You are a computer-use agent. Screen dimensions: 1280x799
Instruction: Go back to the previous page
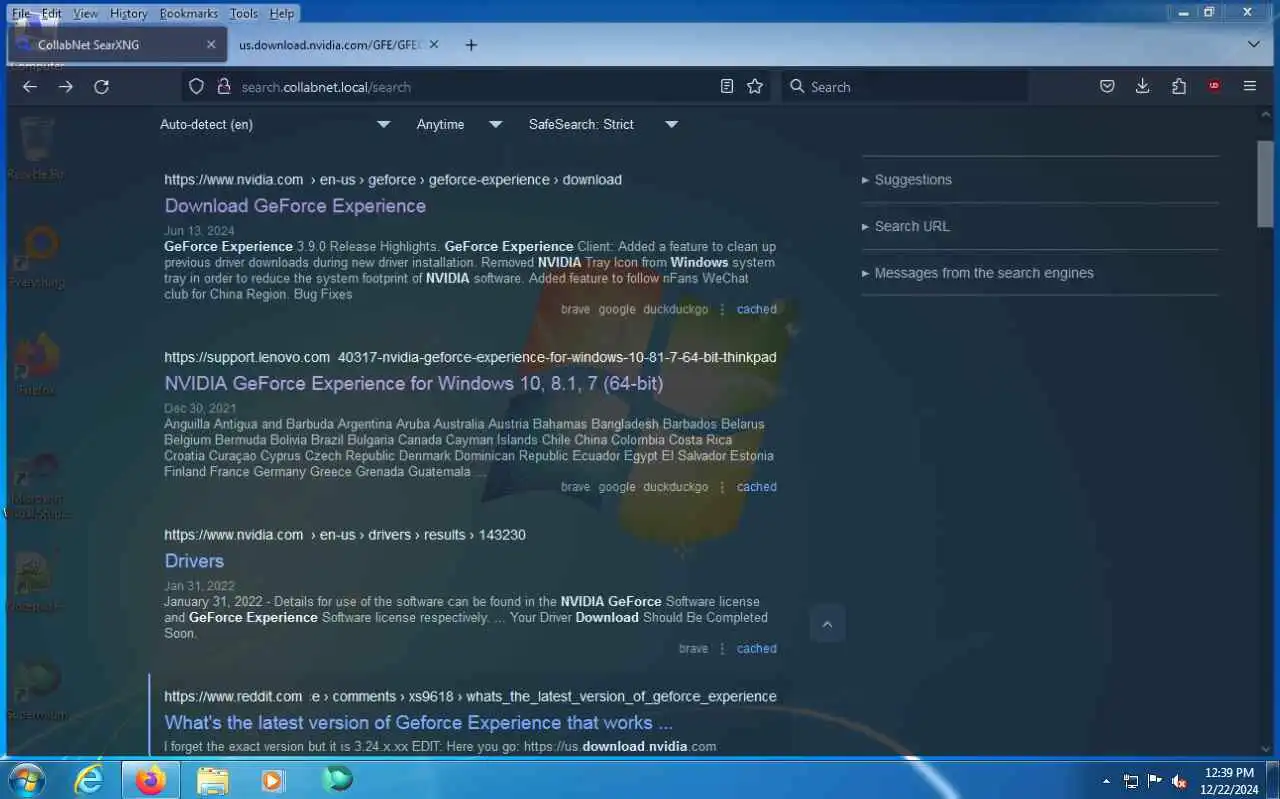pyautogui.click(x=30, y=87)
